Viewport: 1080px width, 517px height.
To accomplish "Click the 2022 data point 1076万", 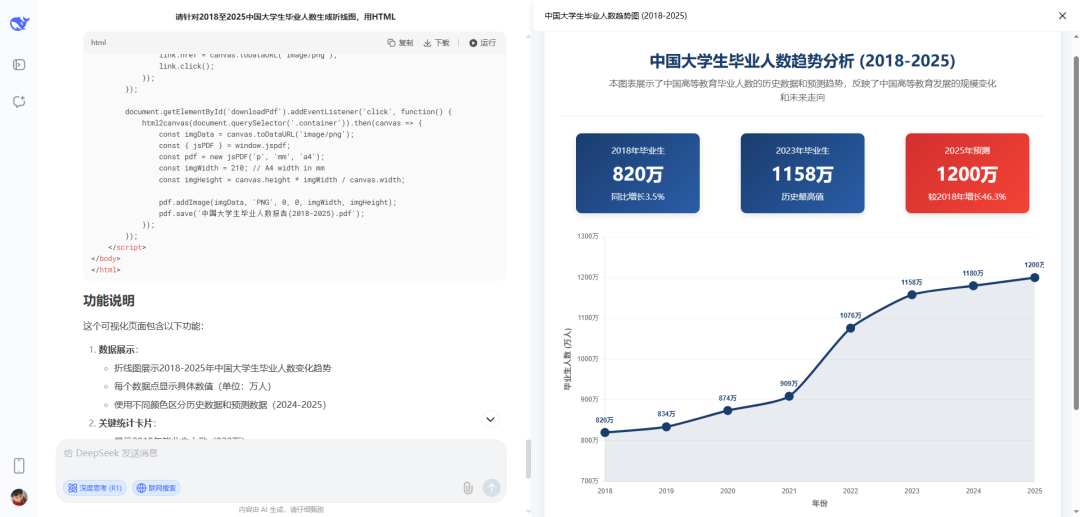I will [x=851, y=328].
